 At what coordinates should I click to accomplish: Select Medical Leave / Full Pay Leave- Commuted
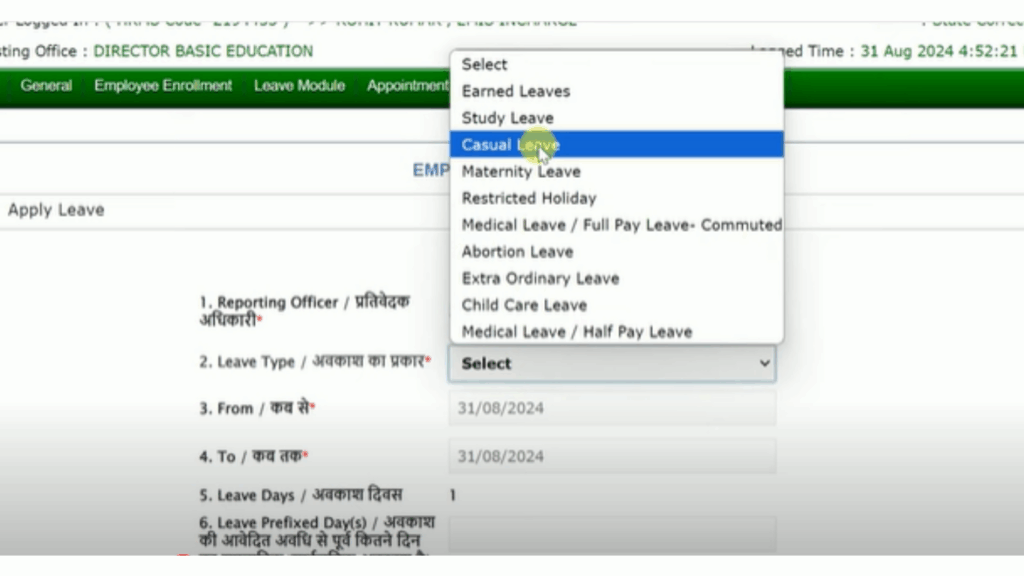coord(616,225)
